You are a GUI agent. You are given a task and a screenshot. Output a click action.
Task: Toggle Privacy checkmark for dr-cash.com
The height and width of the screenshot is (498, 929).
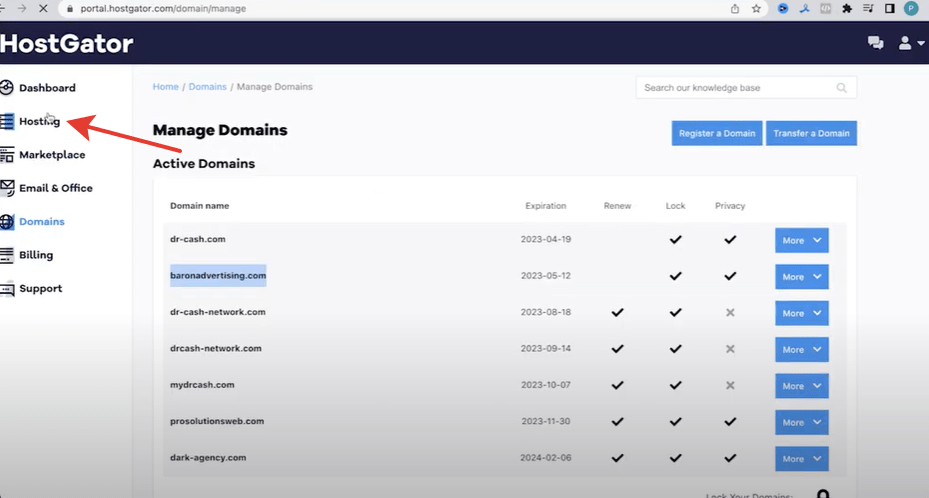tap(730, 239)
